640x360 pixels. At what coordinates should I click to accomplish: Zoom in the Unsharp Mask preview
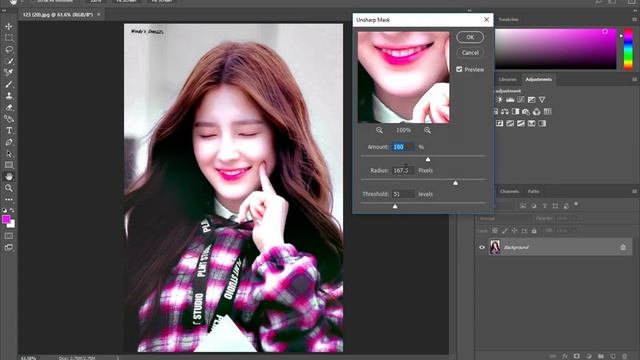tap(427, 130)
